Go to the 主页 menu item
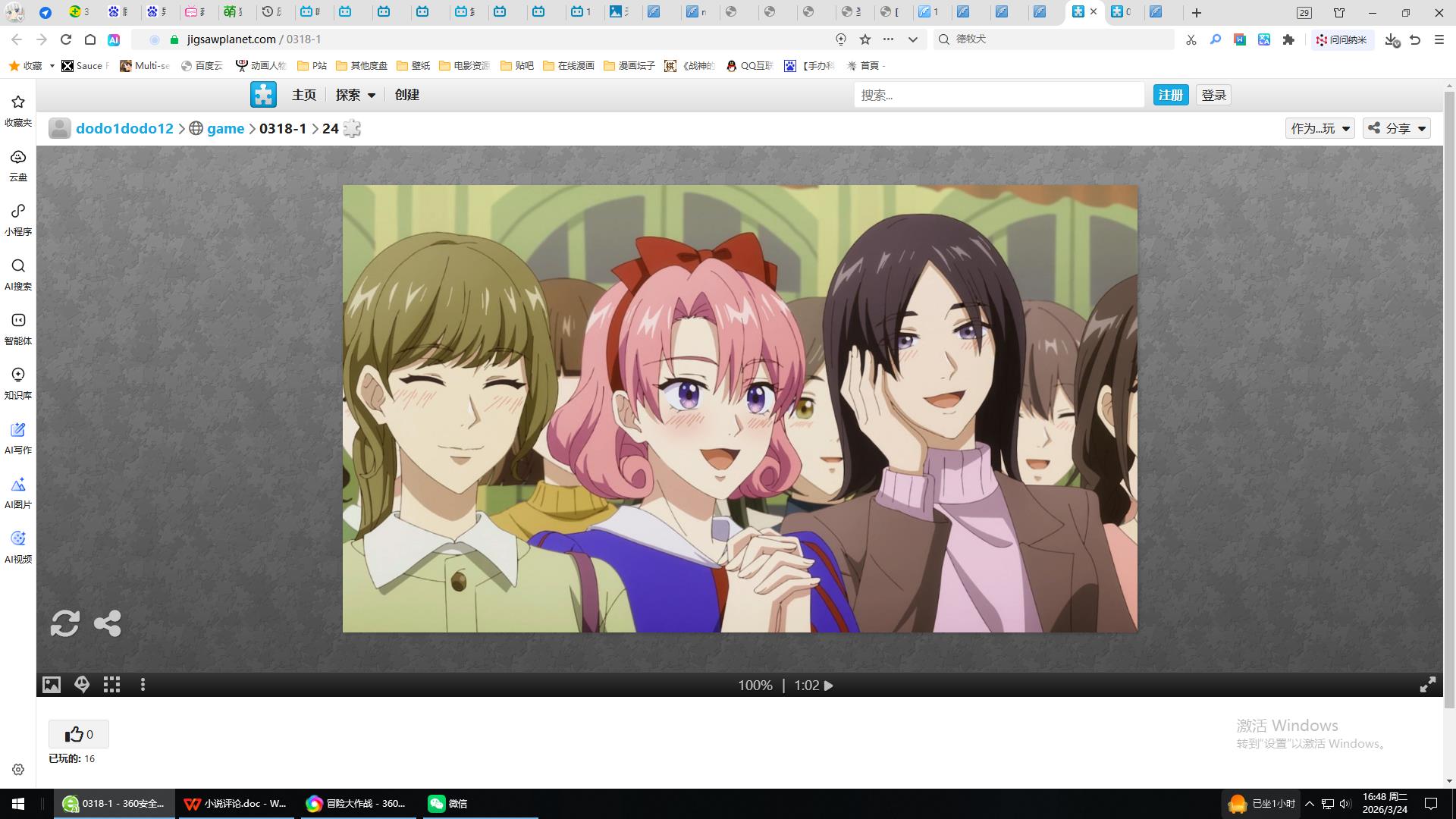Image resolution: width=1456 pixels, height=819 pixels. click(x=303, y=95)
